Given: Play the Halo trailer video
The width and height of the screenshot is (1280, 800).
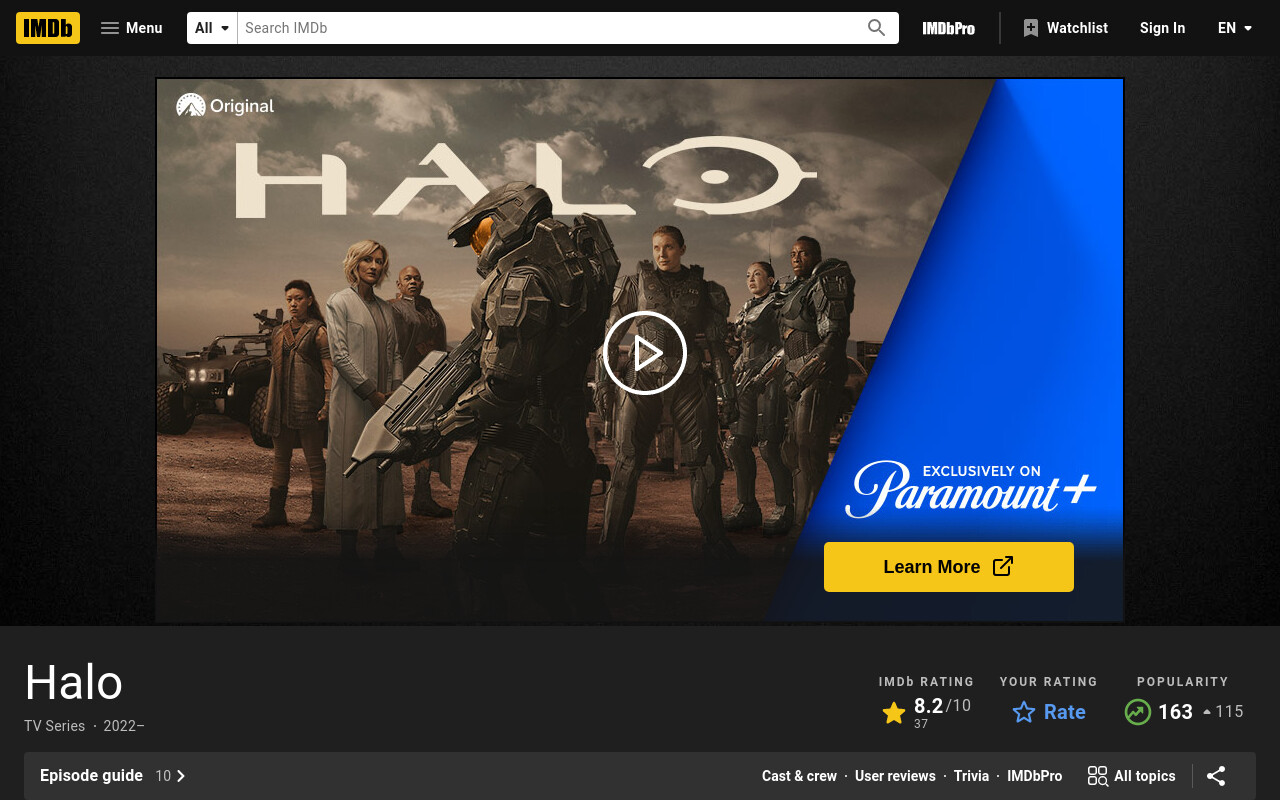Looking at the screenshot, I should 645,353.
